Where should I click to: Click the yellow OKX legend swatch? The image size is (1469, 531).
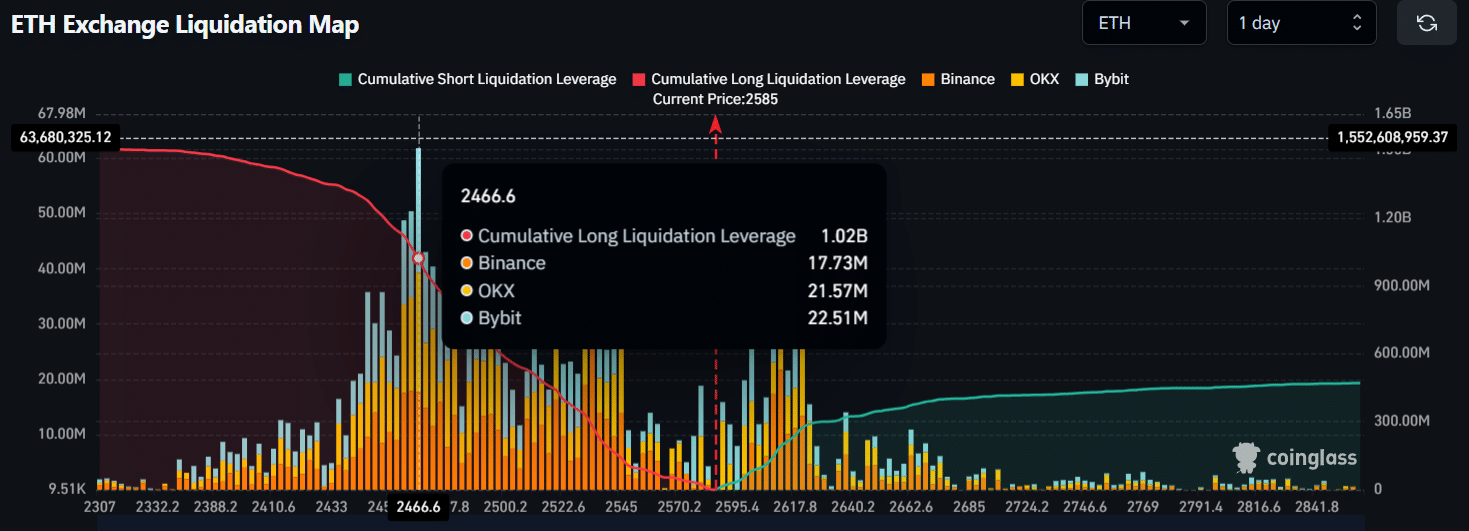[x=1018, y=79]
